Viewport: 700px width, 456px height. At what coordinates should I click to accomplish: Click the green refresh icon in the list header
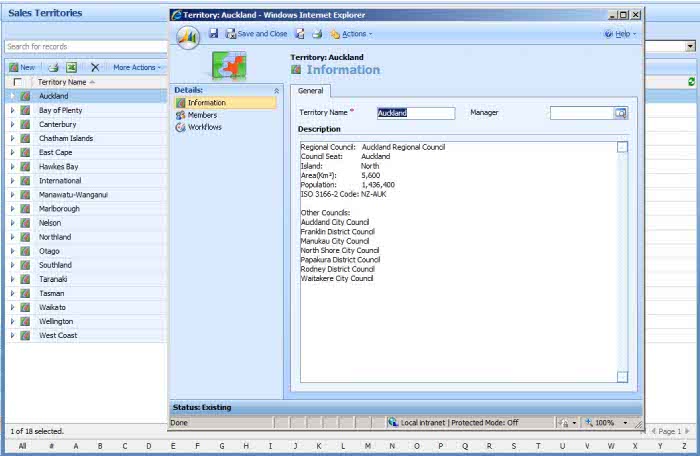pos(690,81)
